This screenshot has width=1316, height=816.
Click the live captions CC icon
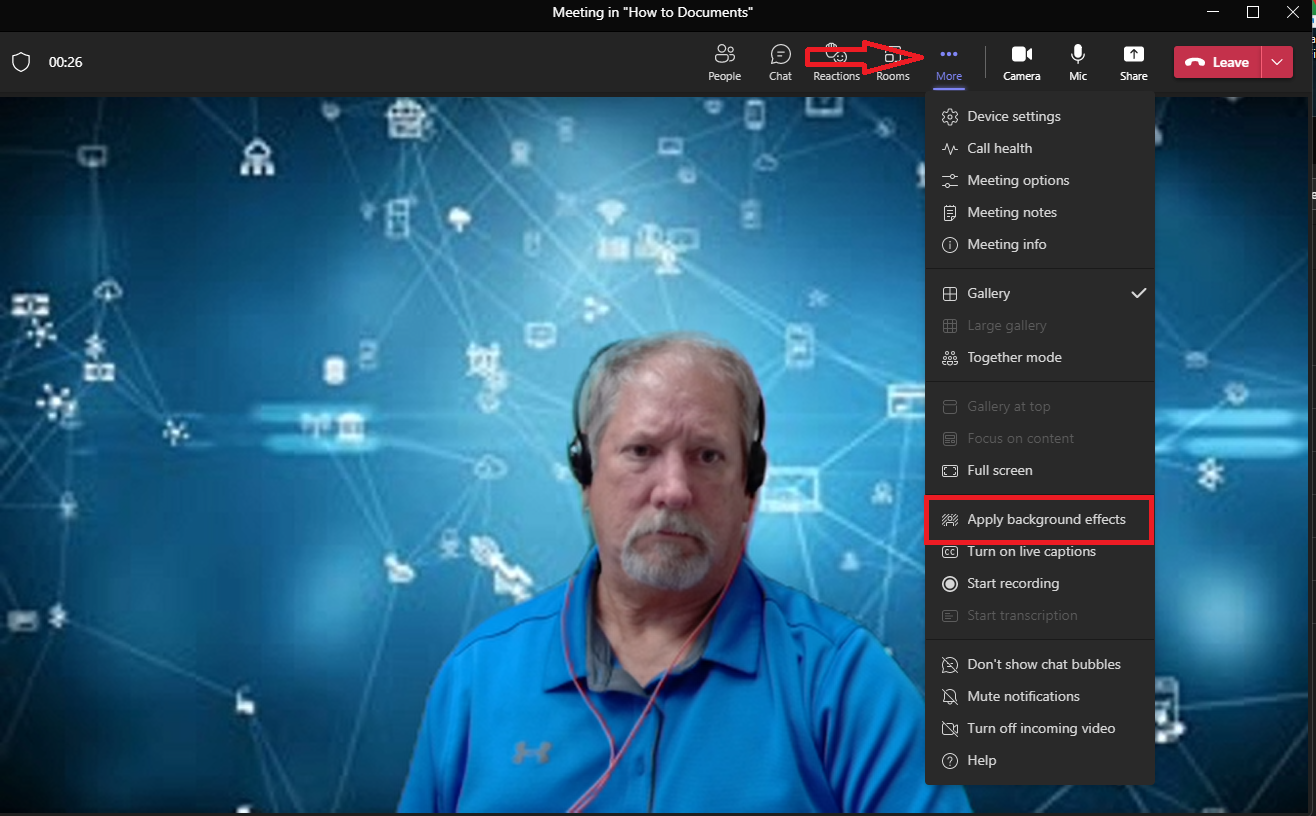(x=950, y=551)
